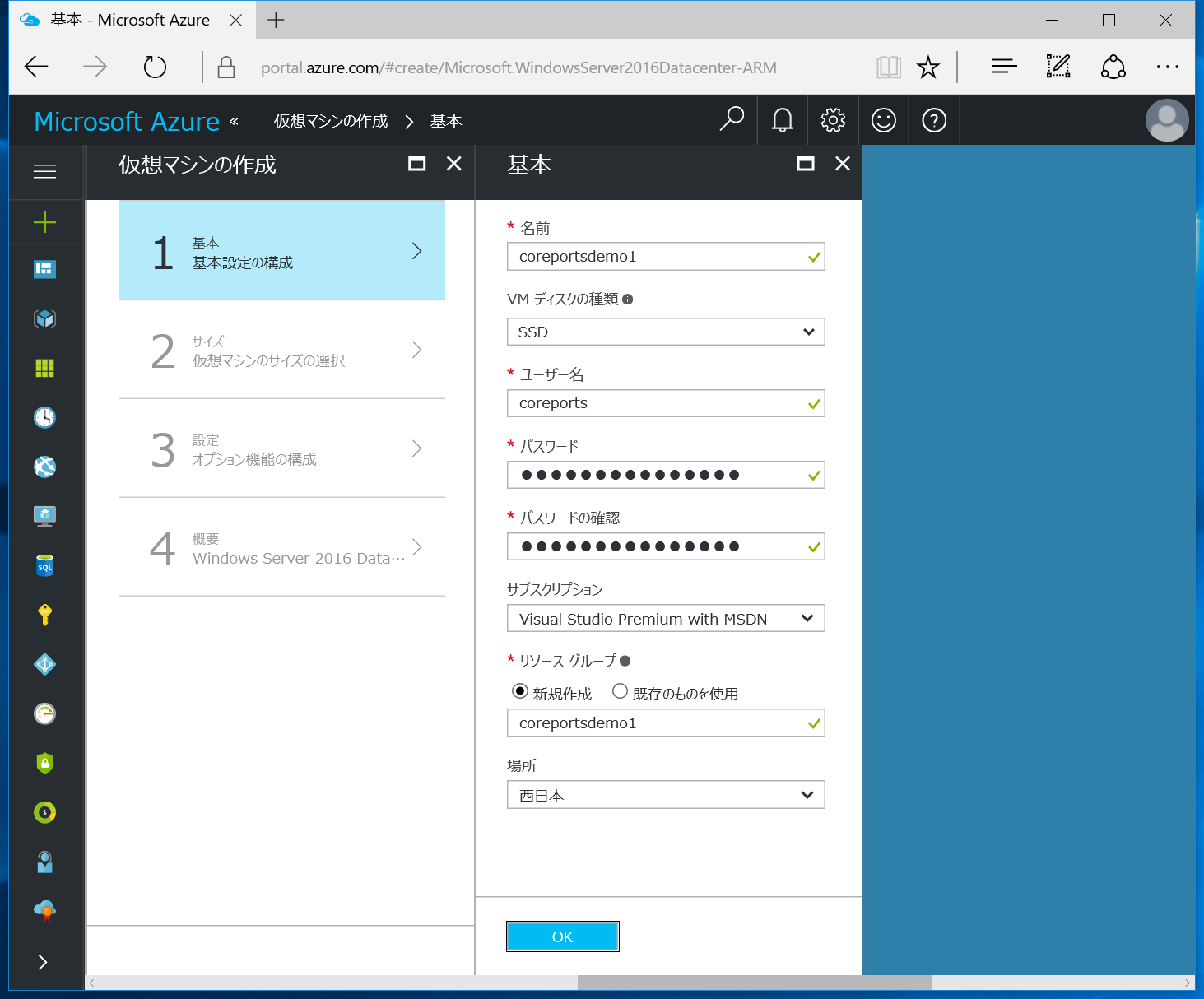Click the resource group name input field
This screenshot has height=999, width=1204.
tap(666, 723)
